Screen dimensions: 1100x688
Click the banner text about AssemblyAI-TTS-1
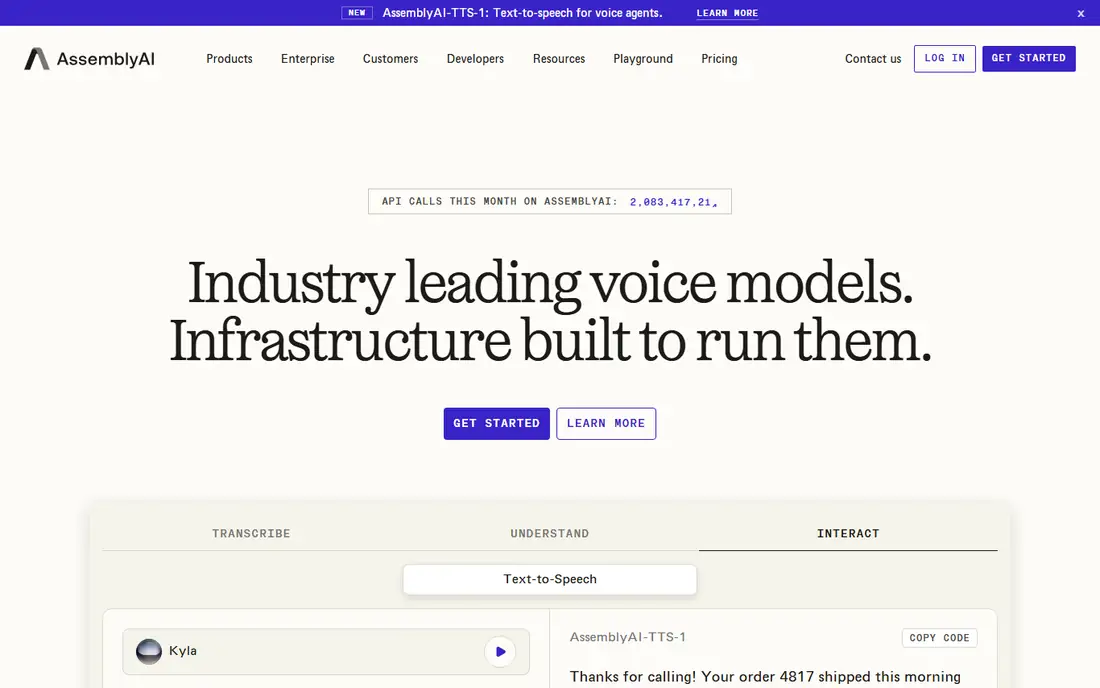(523, 13)
